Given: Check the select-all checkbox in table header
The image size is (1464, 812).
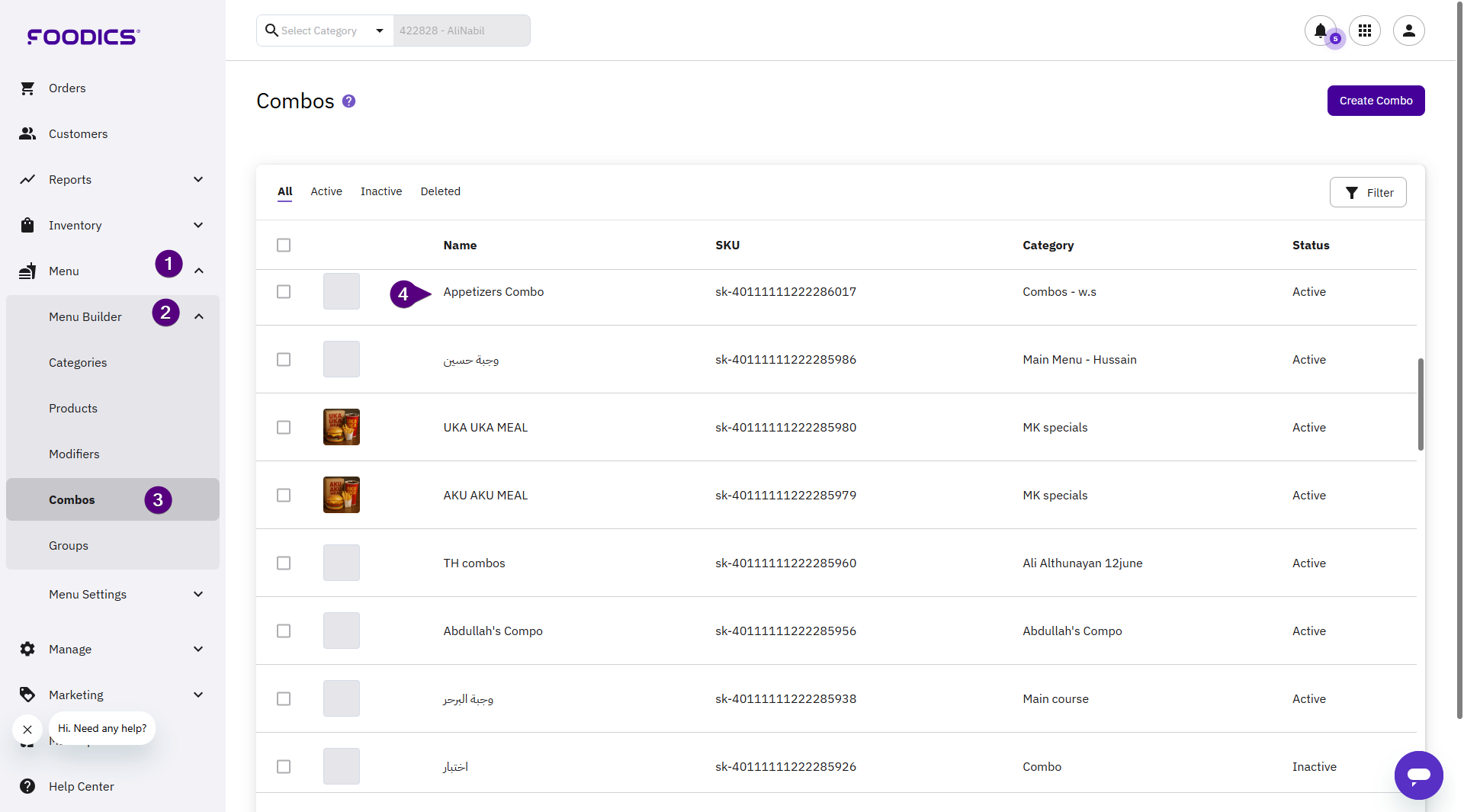Looking at the screenshot, I should 284,245.
